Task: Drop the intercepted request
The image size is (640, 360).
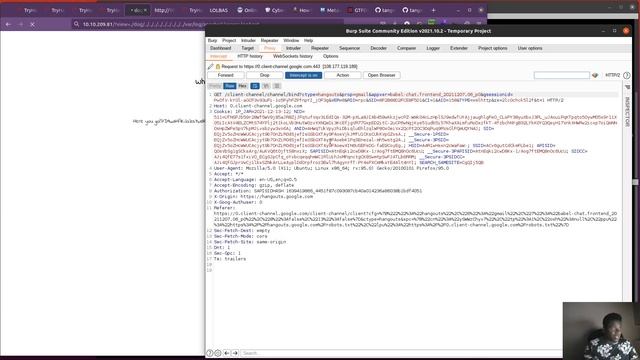Action: point(264,75)
